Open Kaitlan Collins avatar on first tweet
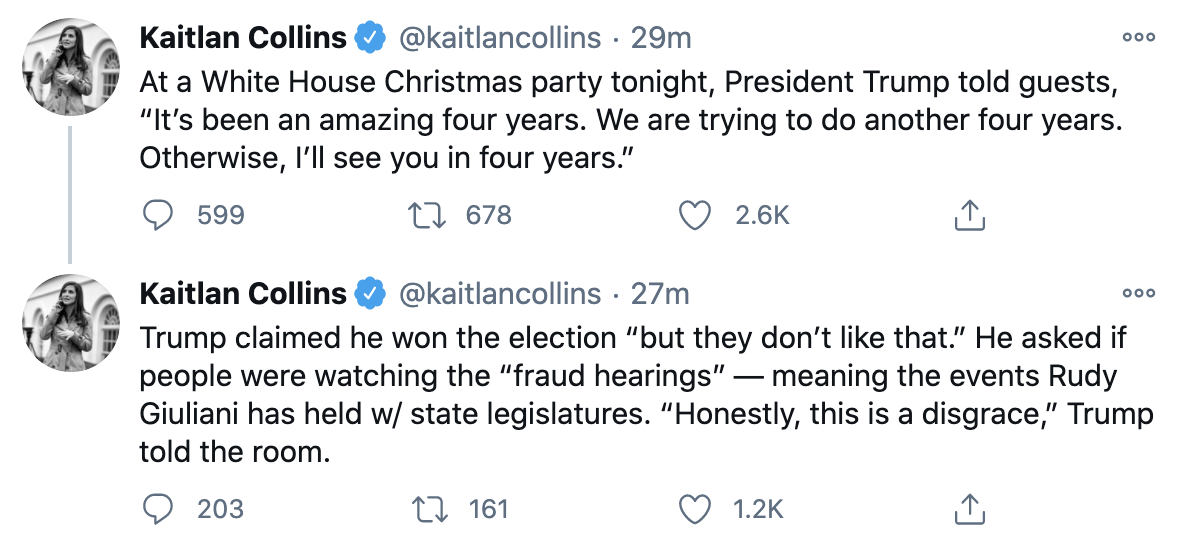Image resolution: width=1184 pixels, height=540 pixels. click(70, 68)
